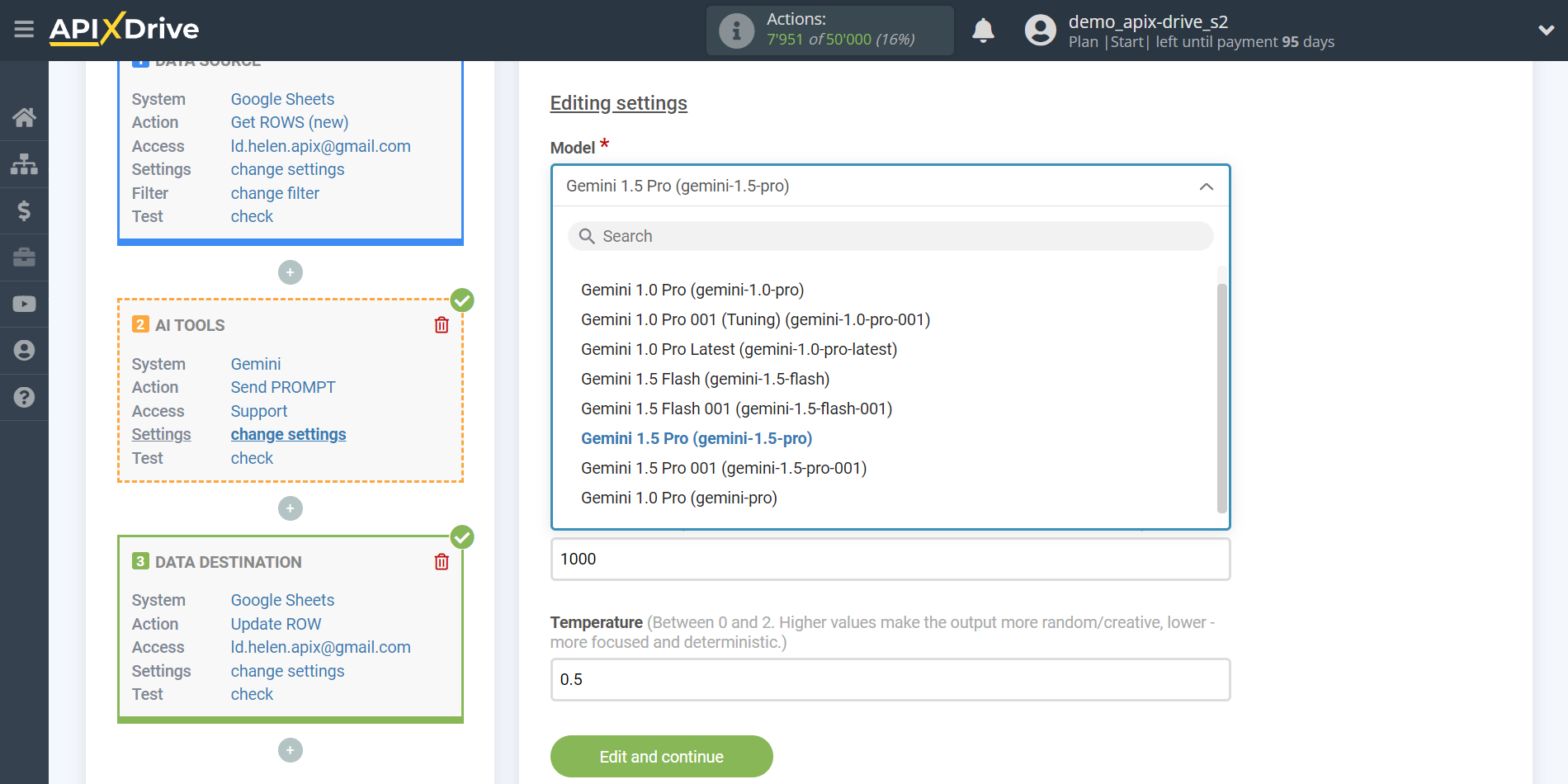Viewport: 1568px width, 784px height.
Task: Open Send PROMPT action link
Action: pos(283,387)
